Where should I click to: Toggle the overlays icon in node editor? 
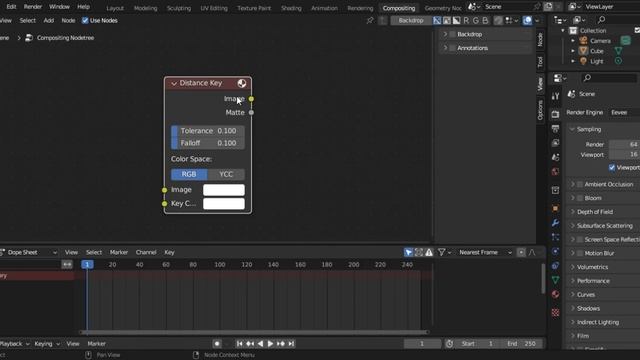[x=527, y=20]
